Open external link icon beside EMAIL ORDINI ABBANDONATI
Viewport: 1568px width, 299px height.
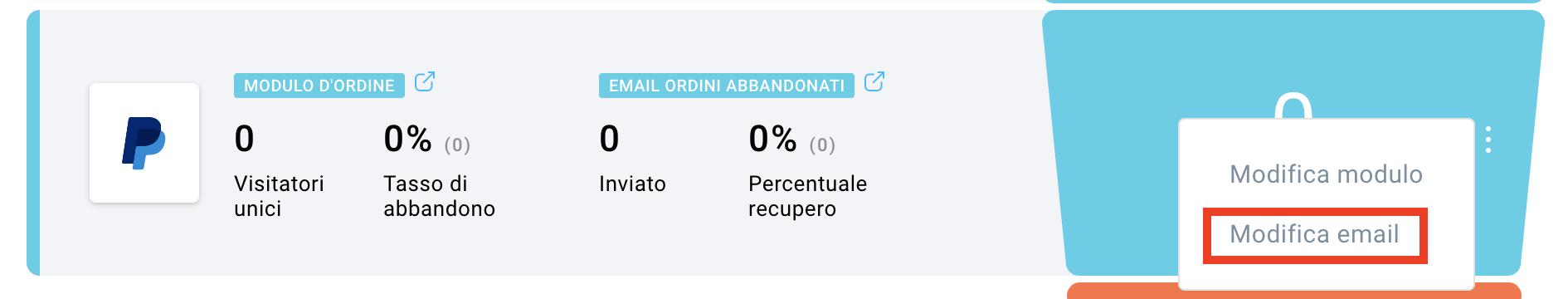(x=874, y=81)
